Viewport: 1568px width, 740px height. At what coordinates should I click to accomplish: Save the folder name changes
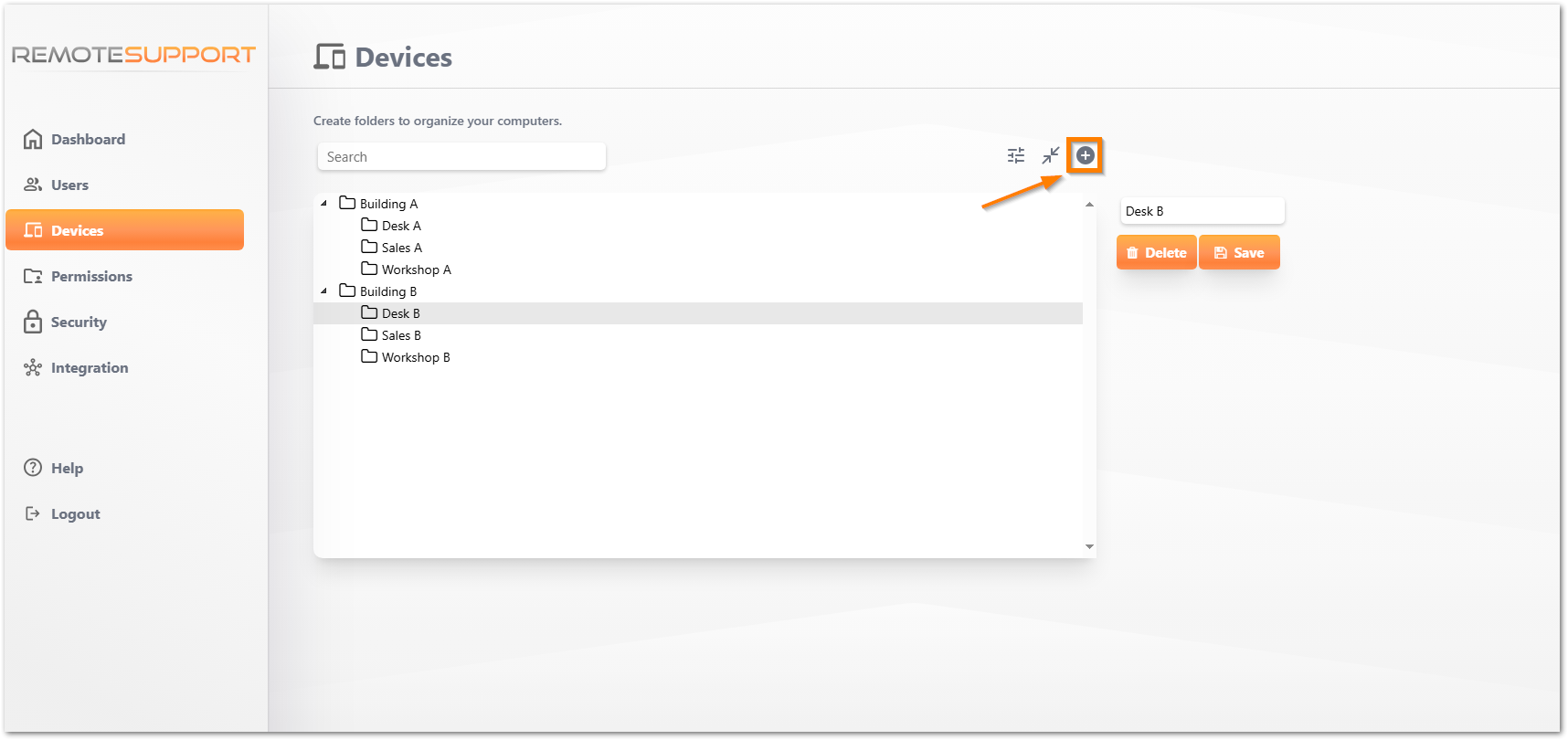1239,253
